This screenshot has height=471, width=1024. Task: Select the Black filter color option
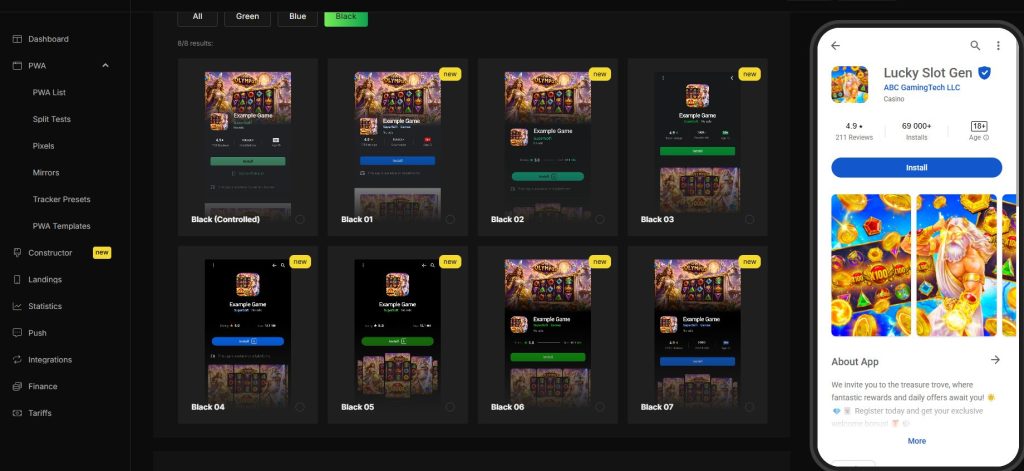[346, 16]
